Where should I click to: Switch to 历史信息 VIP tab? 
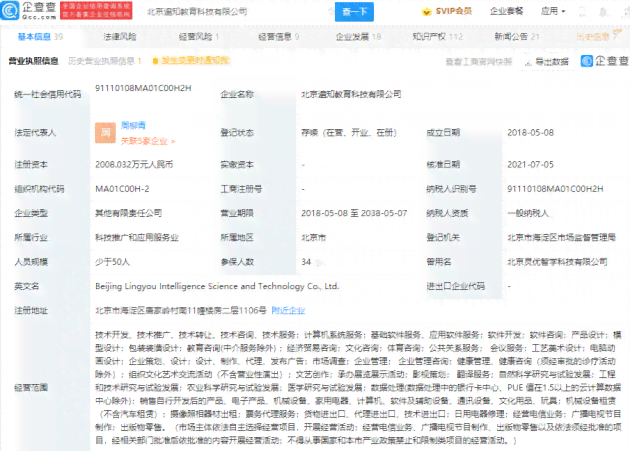coord(599,36)
